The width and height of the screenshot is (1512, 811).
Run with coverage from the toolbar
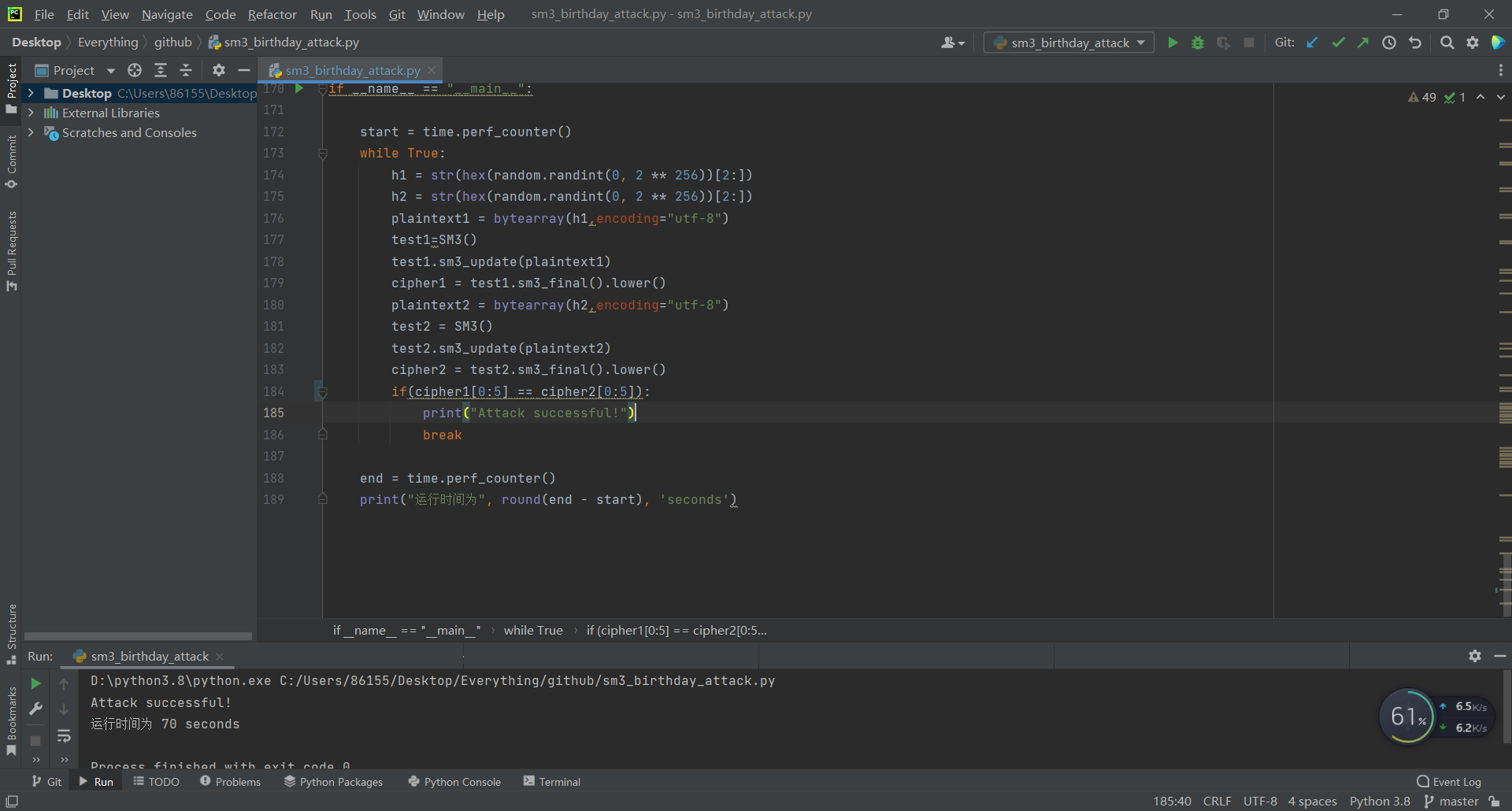(x=1223, y=43)
